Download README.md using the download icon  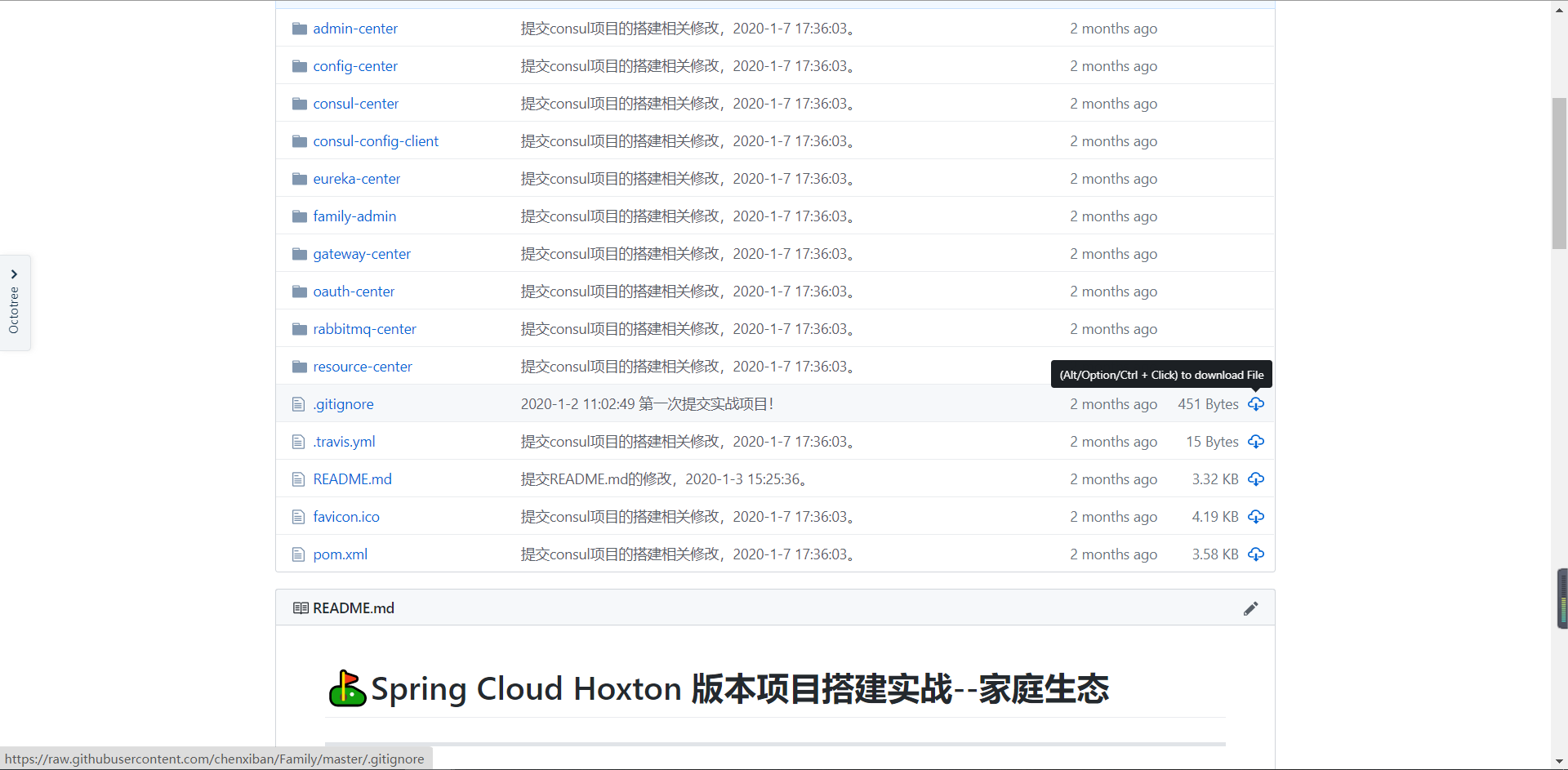point(1256,479)
